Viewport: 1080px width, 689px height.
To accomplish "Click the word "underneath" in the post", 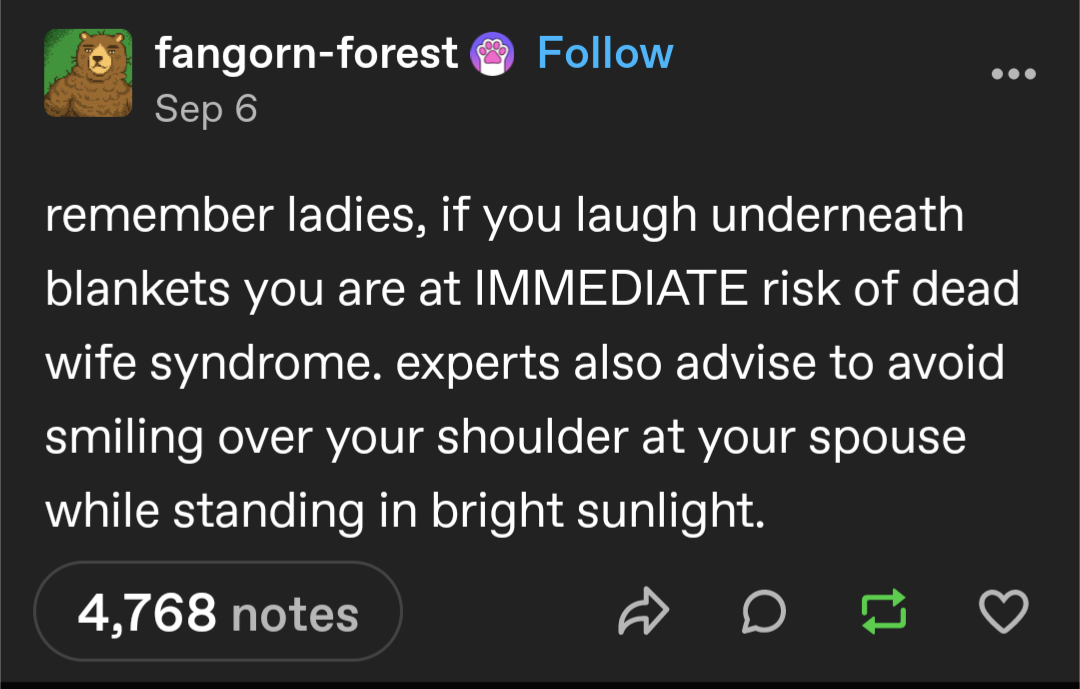I will 837,215.
